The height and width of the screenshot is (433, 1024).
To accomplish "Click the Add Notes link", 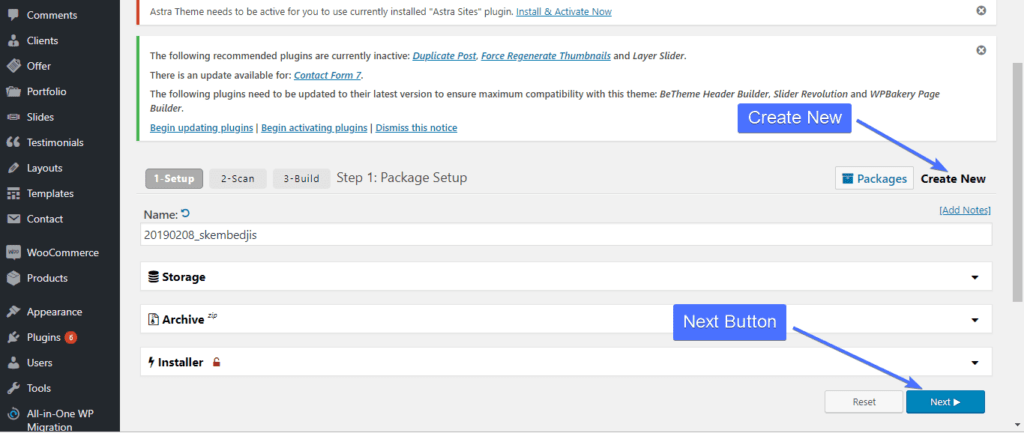I will coord(965,211).
